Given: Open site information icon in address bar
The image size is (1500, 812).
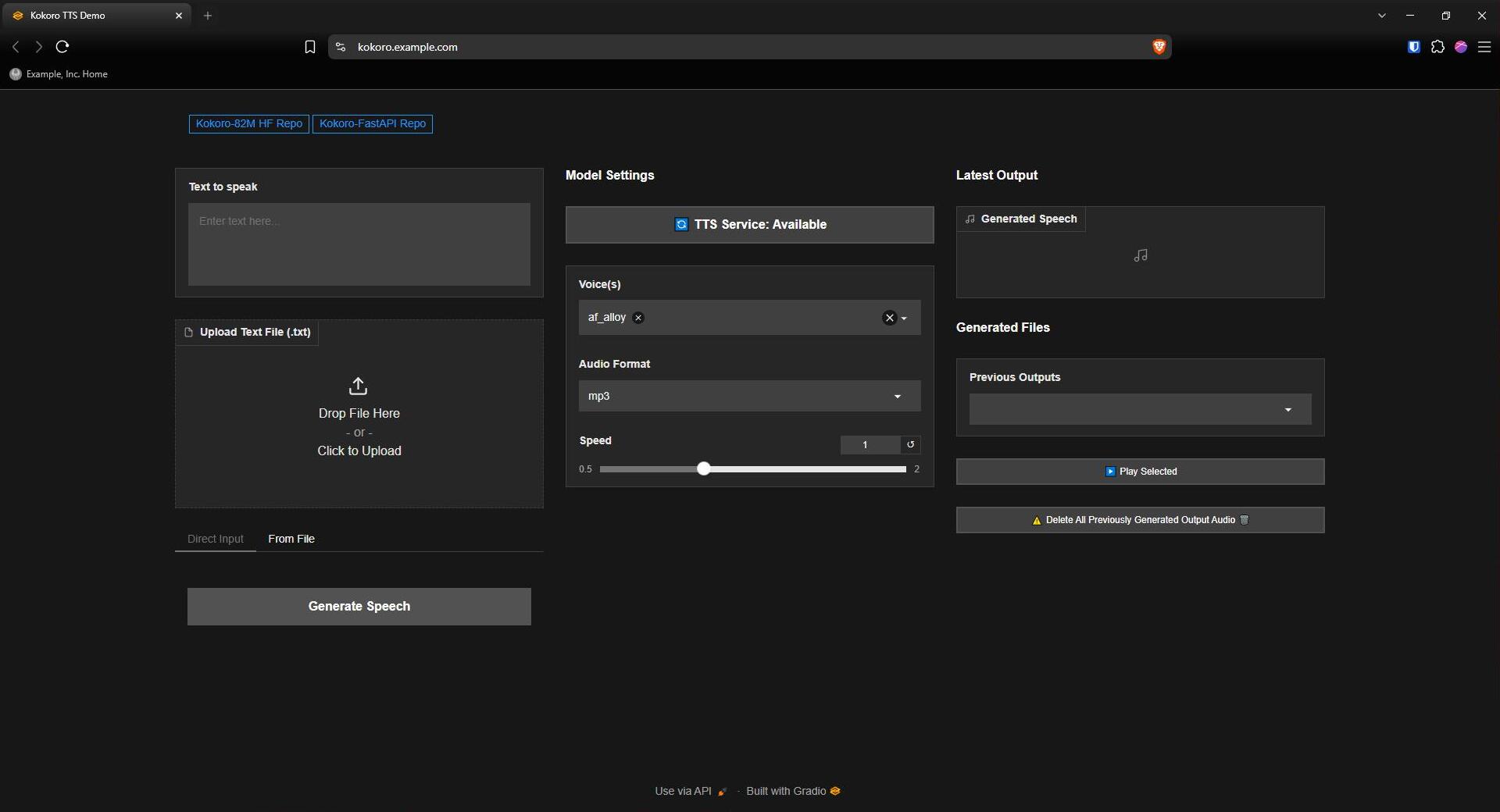Looking at the screenshot, I should [x=340, y=47].
